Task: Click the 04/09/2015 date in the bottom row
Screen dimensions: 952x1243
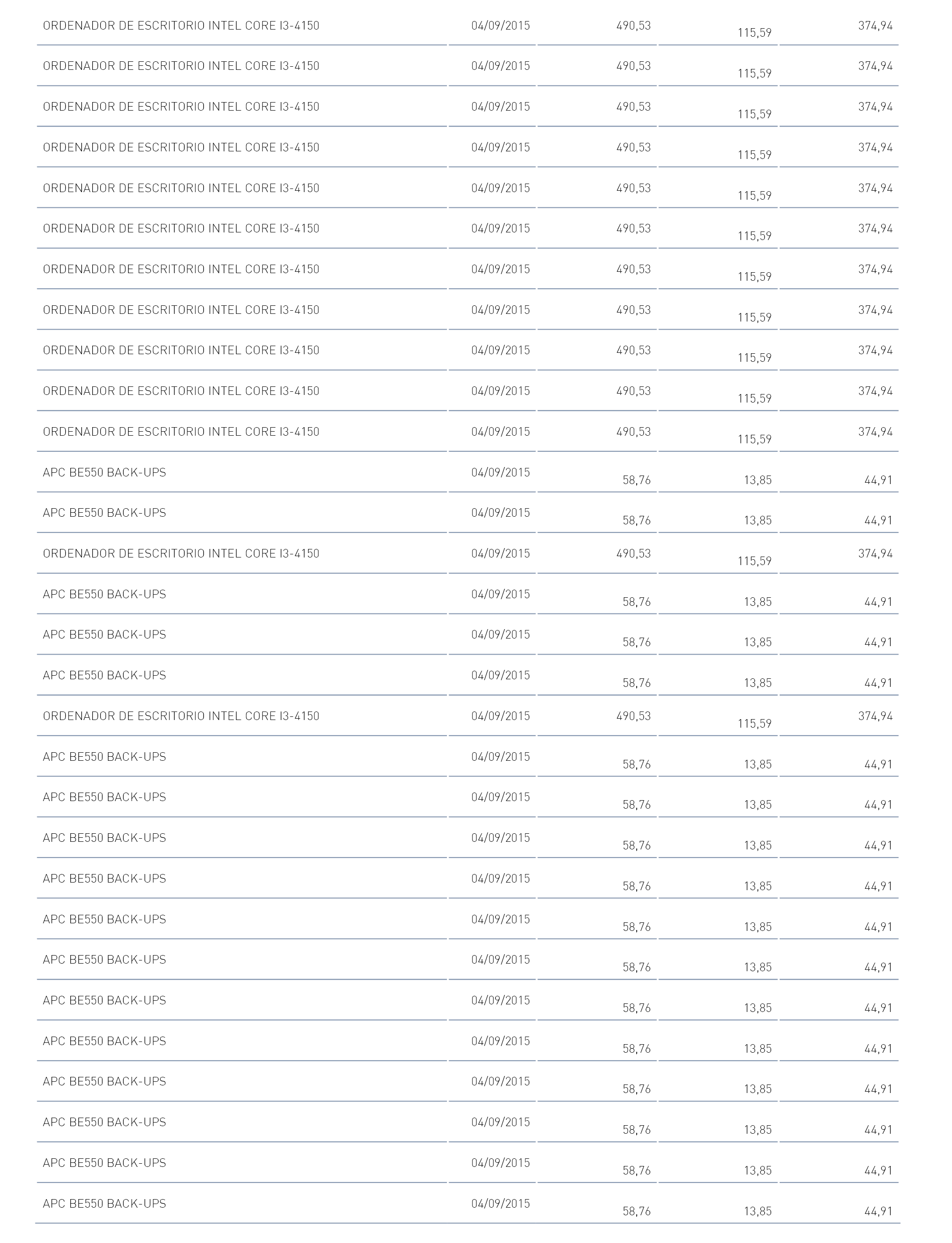Action: [x=500, y=1203]
